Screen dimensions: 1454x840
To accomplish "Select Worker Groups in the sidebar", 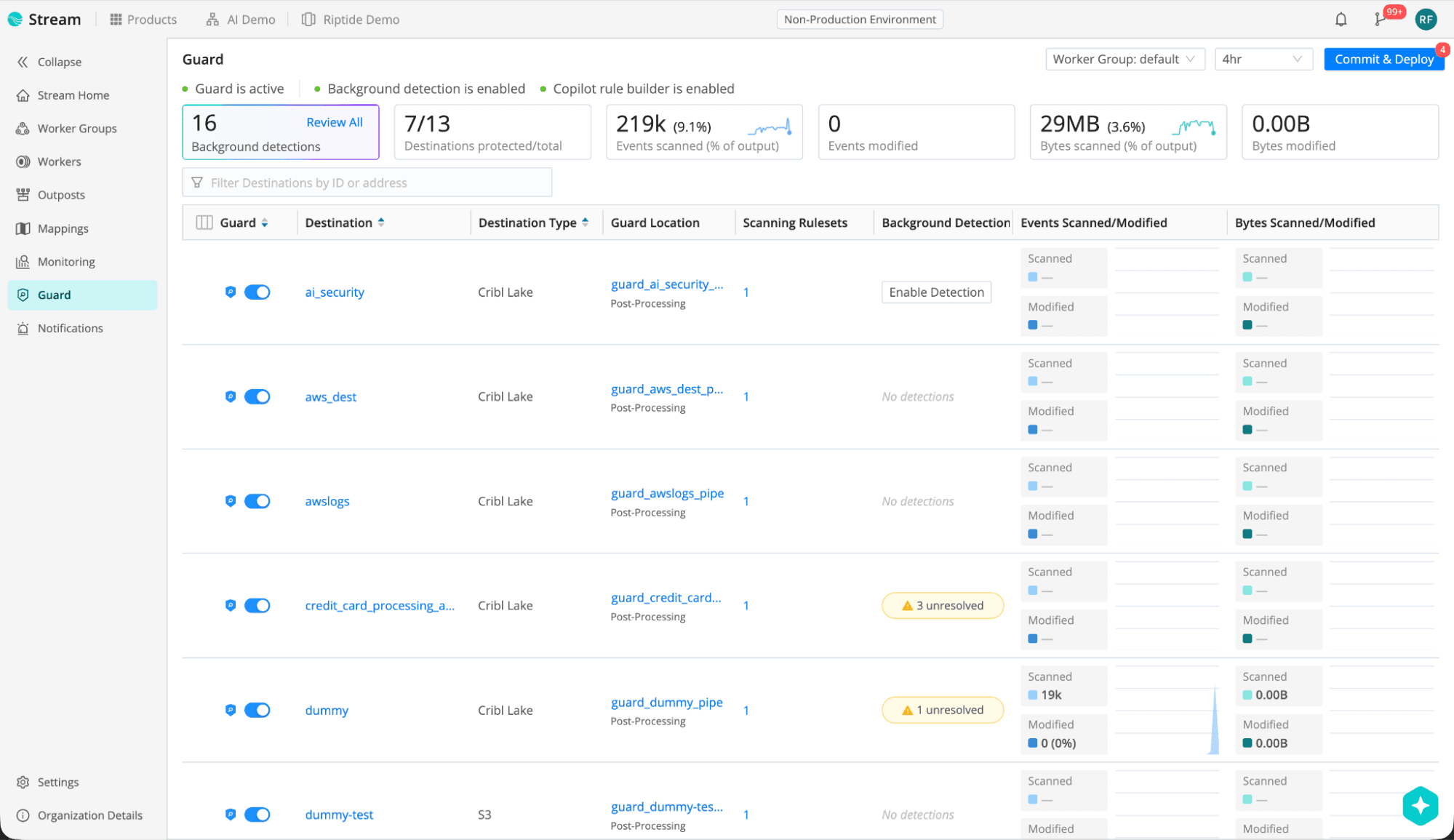I will (77, 128).
